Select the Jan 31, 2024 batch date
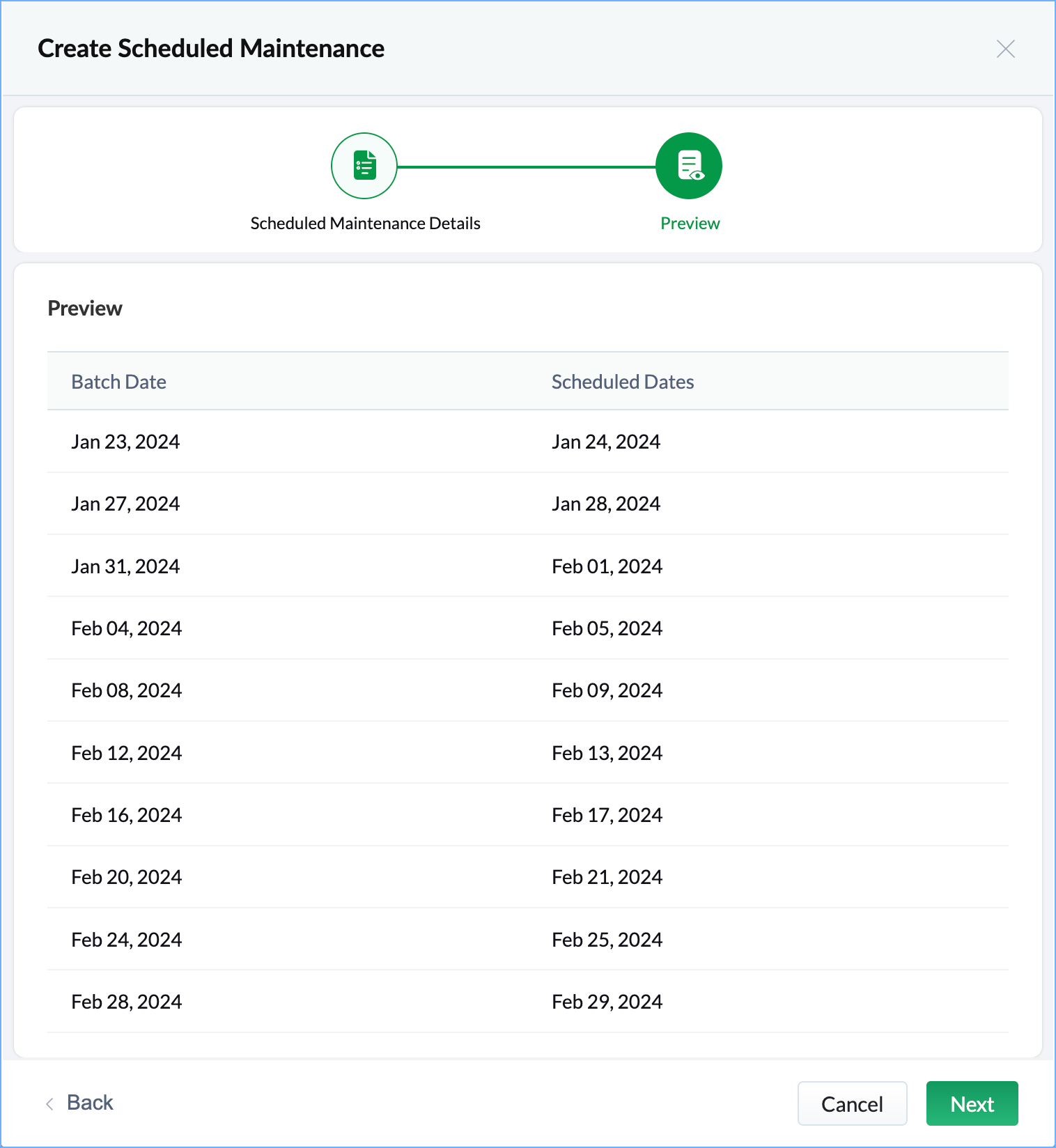Screen dimensions: 1056x1148 pos(125,566)
